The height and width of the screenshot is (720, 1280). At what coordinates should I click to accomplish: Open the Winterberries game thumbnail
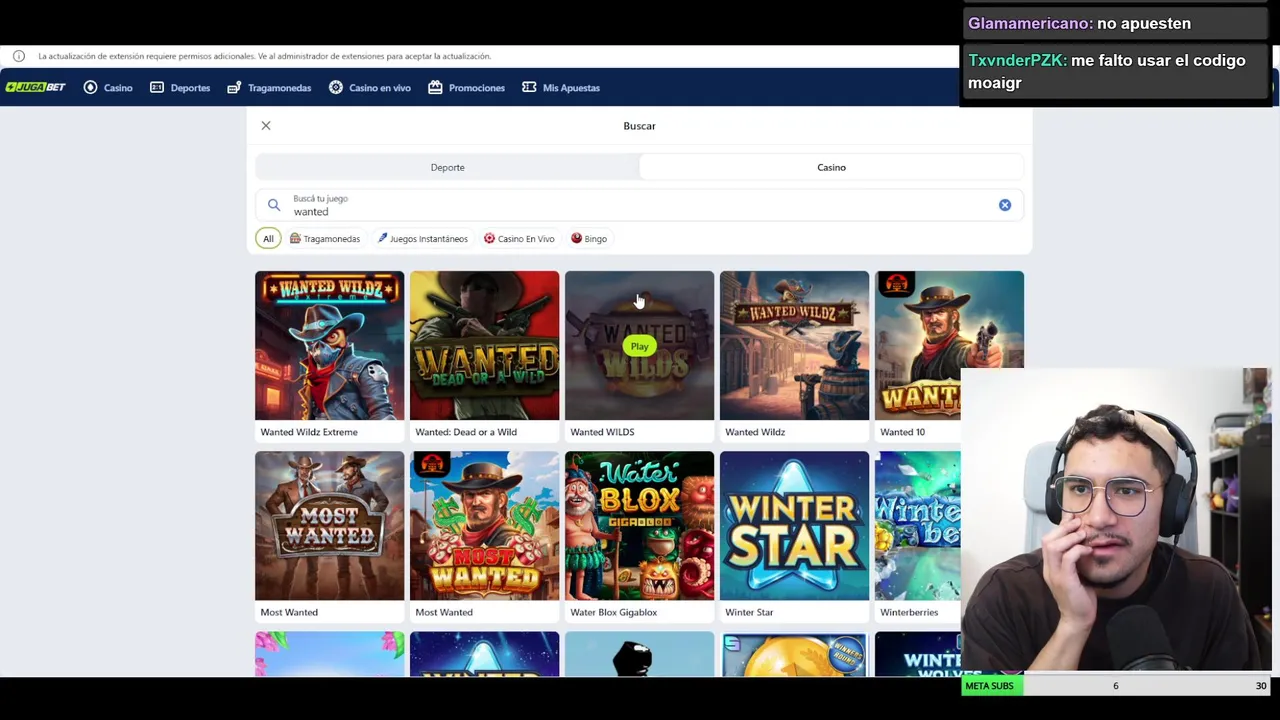tap(917, 525)
